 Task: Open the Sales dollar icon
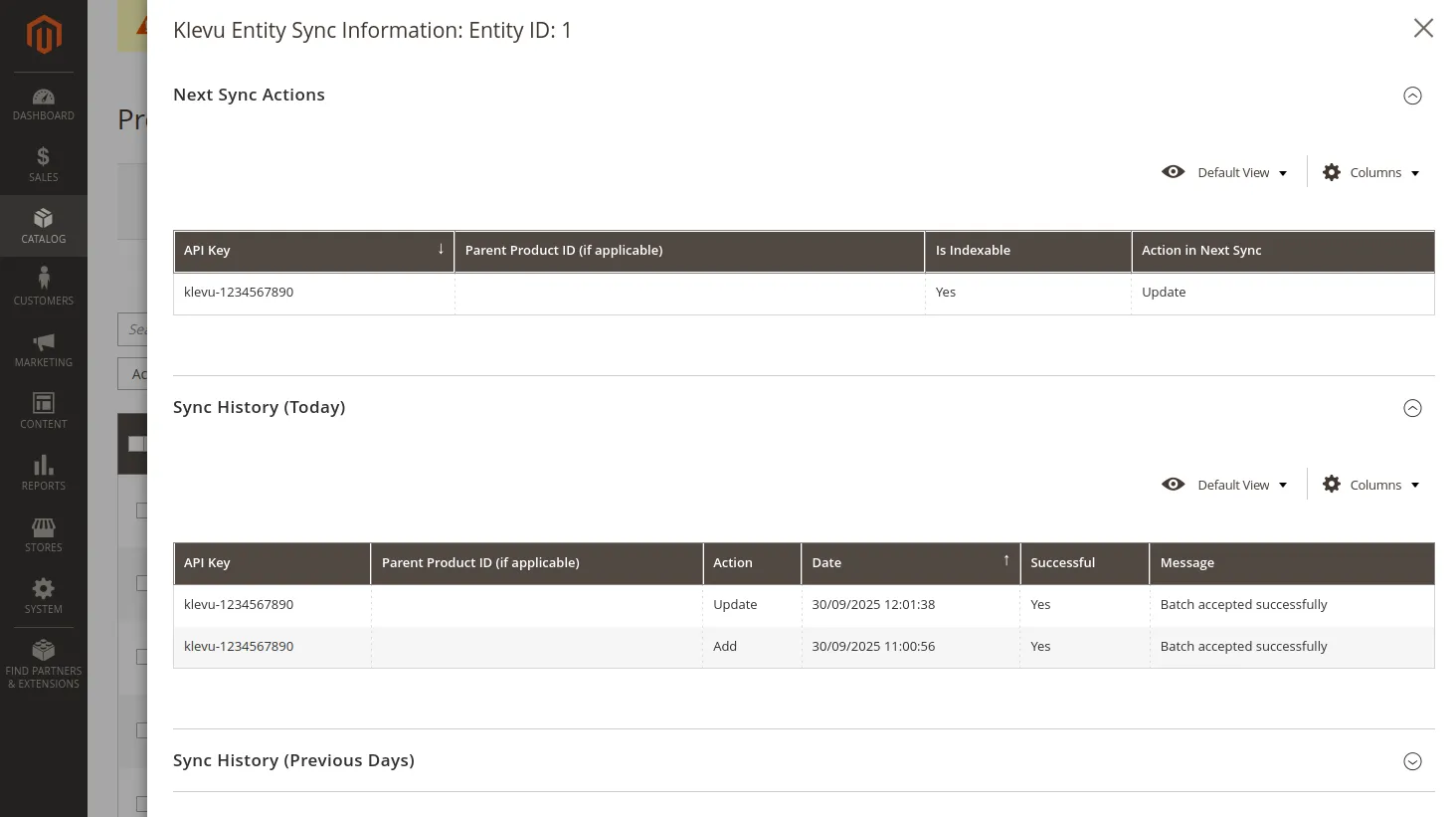coord(44,156)
